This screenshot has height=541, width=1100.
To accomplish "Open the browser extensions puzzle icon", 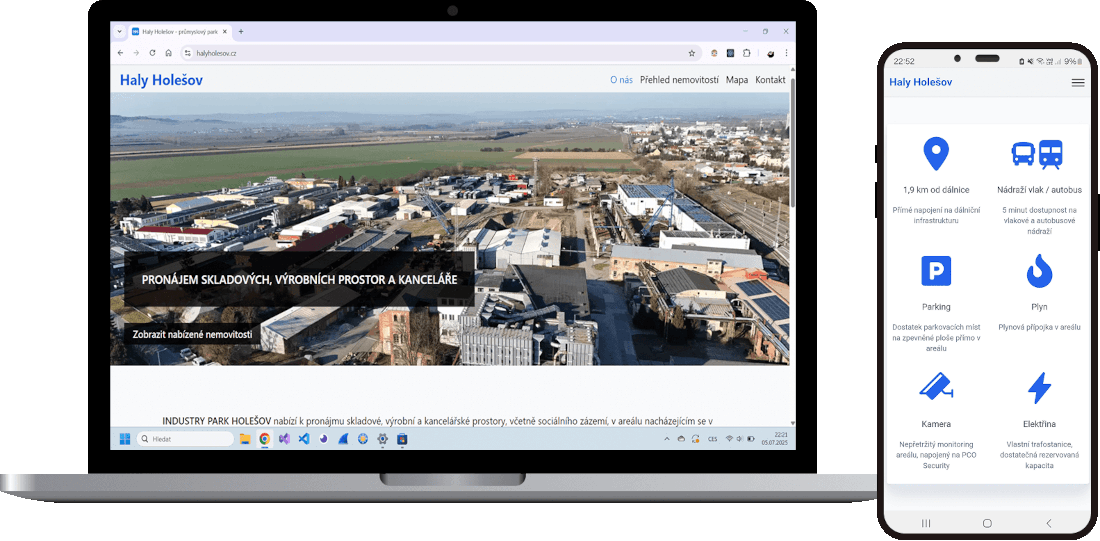I will click(x=746, y=53).
